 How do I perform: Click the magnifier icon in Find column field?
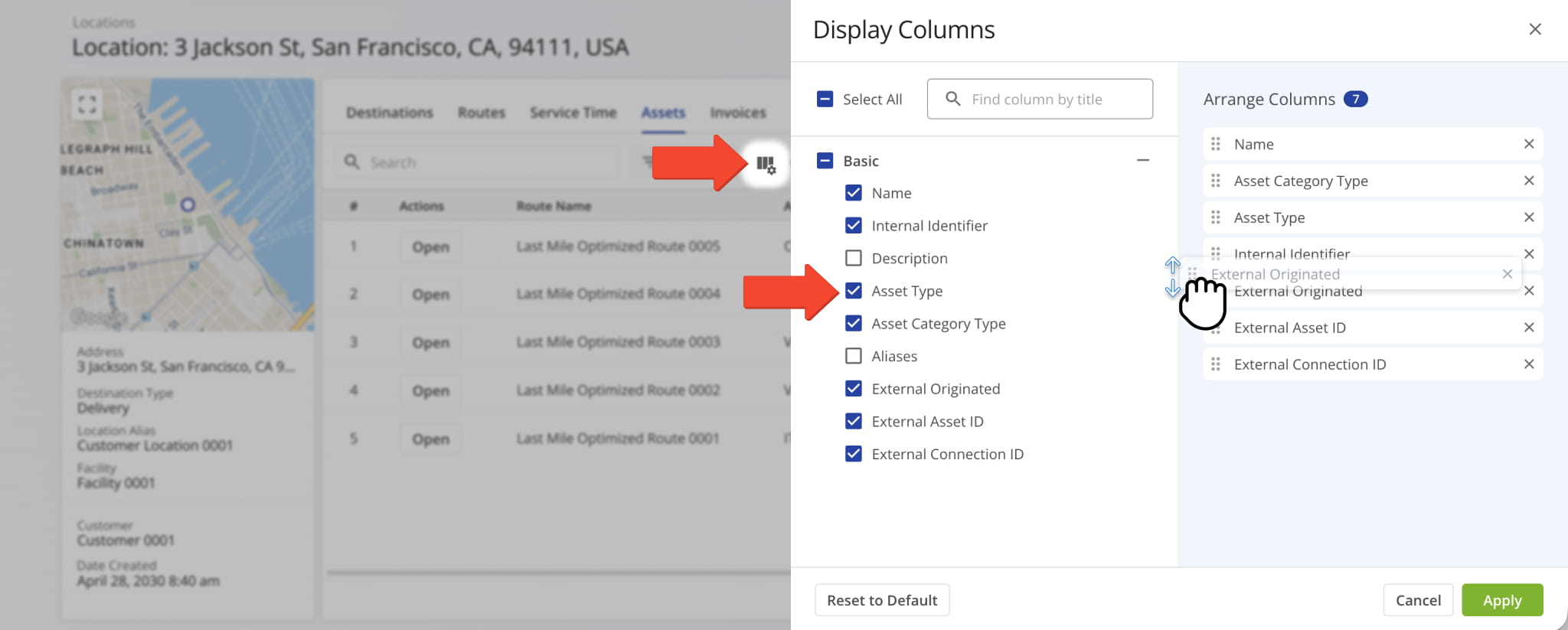953,99
